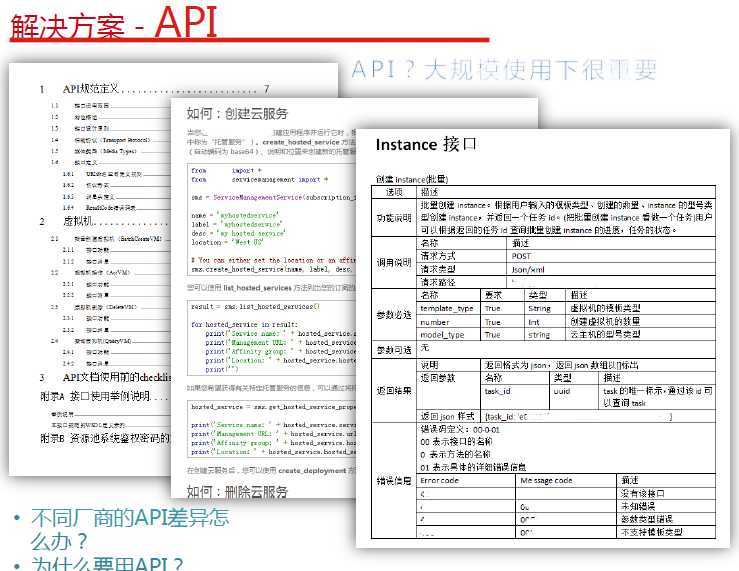Select the 'Message code' column header

pos(567,481)
